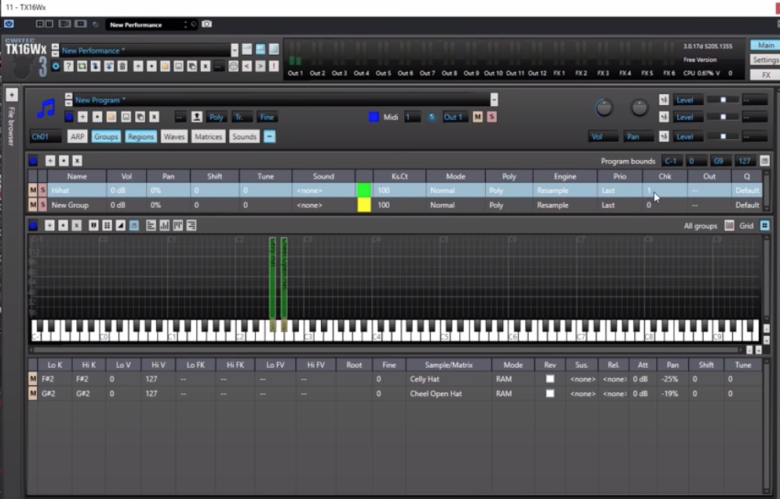The height and width of the screenshot is (499, 780).
Task: Click the left arrow '<' previous icon
Action: tap(246, 66)
